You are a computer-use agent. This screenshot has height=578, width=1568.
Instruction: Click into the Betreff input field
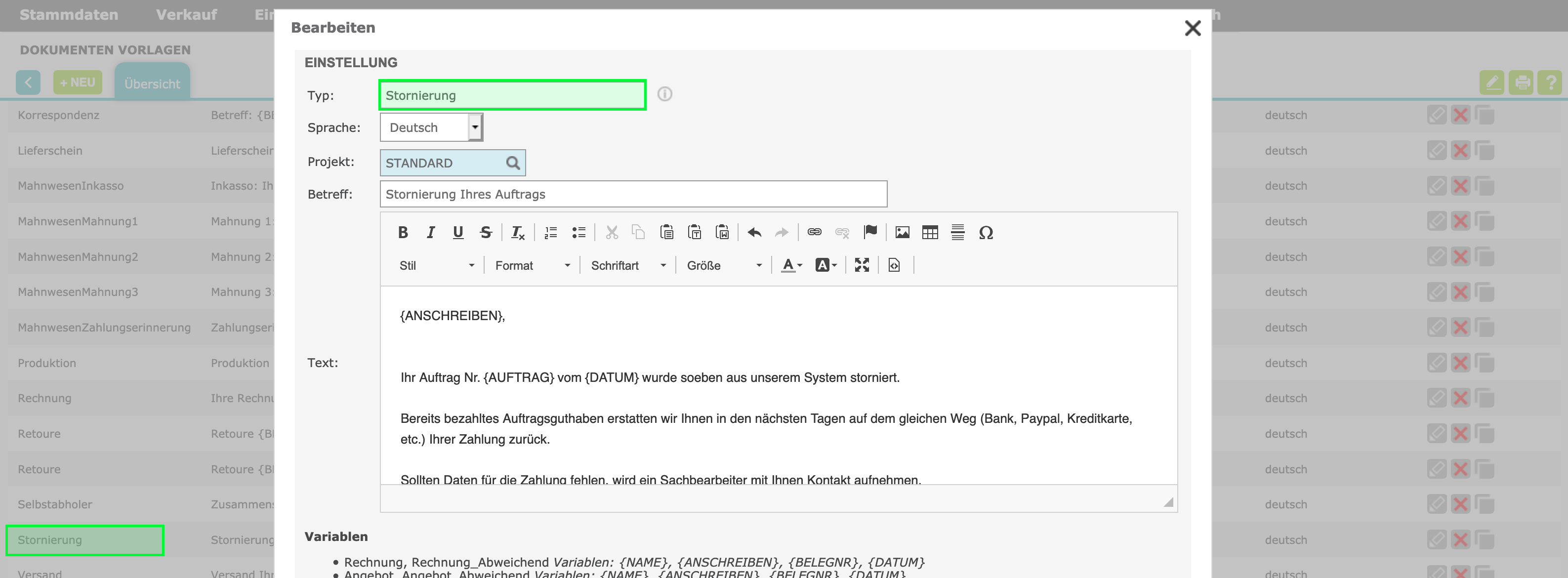click(x=633, y=194)
